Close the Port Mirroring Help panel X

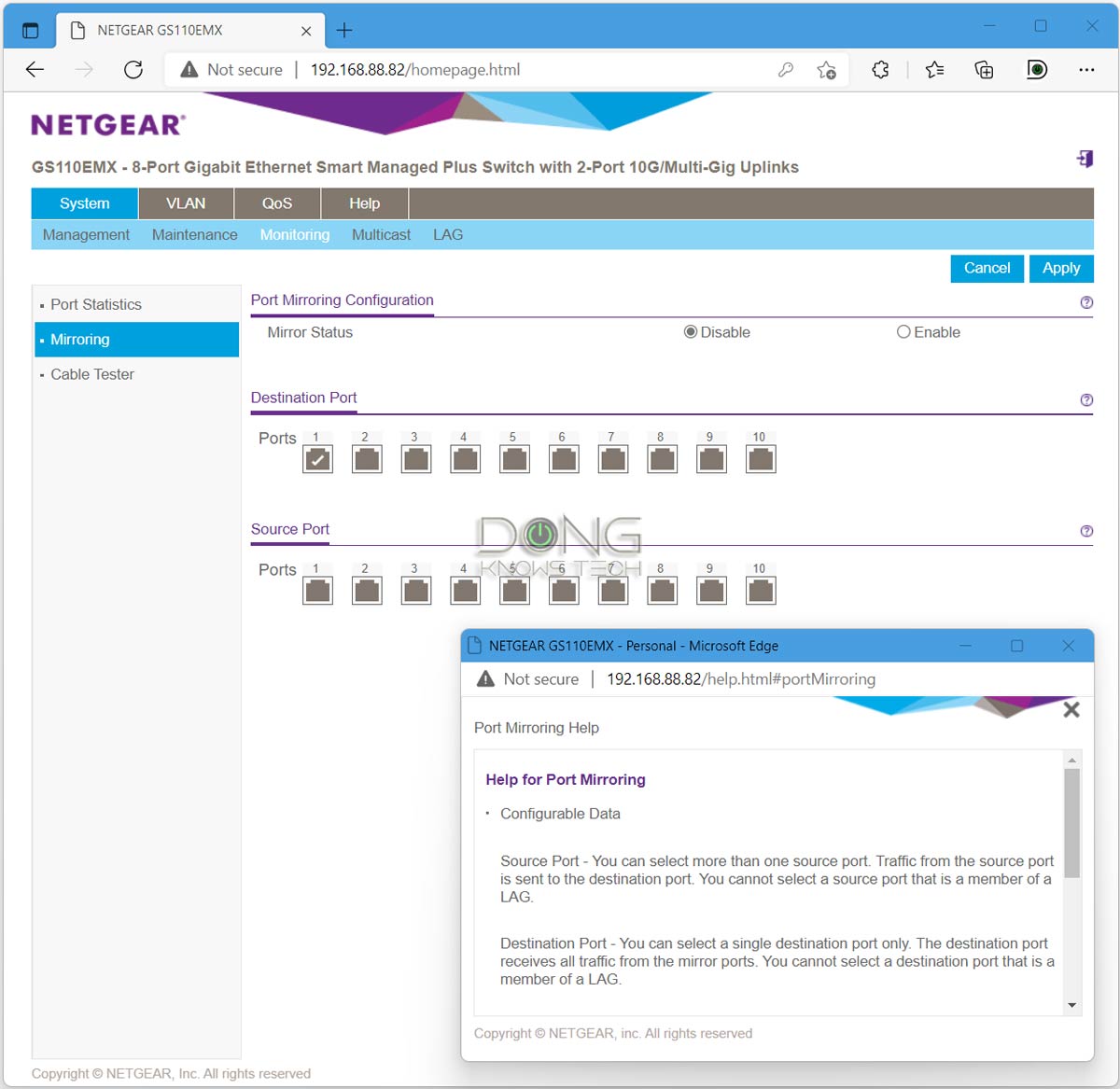coord(1071,710)
